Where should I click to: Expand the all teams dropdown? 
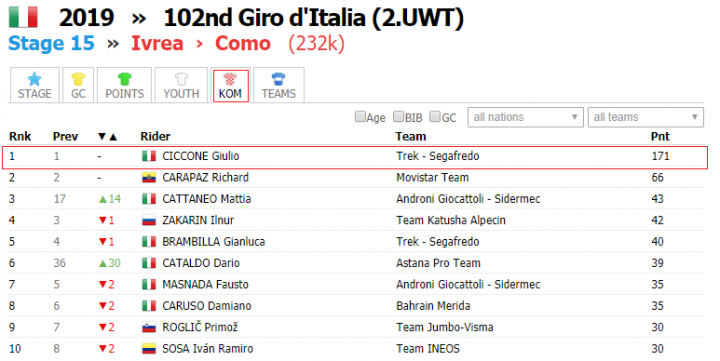[x=646, y=117]
